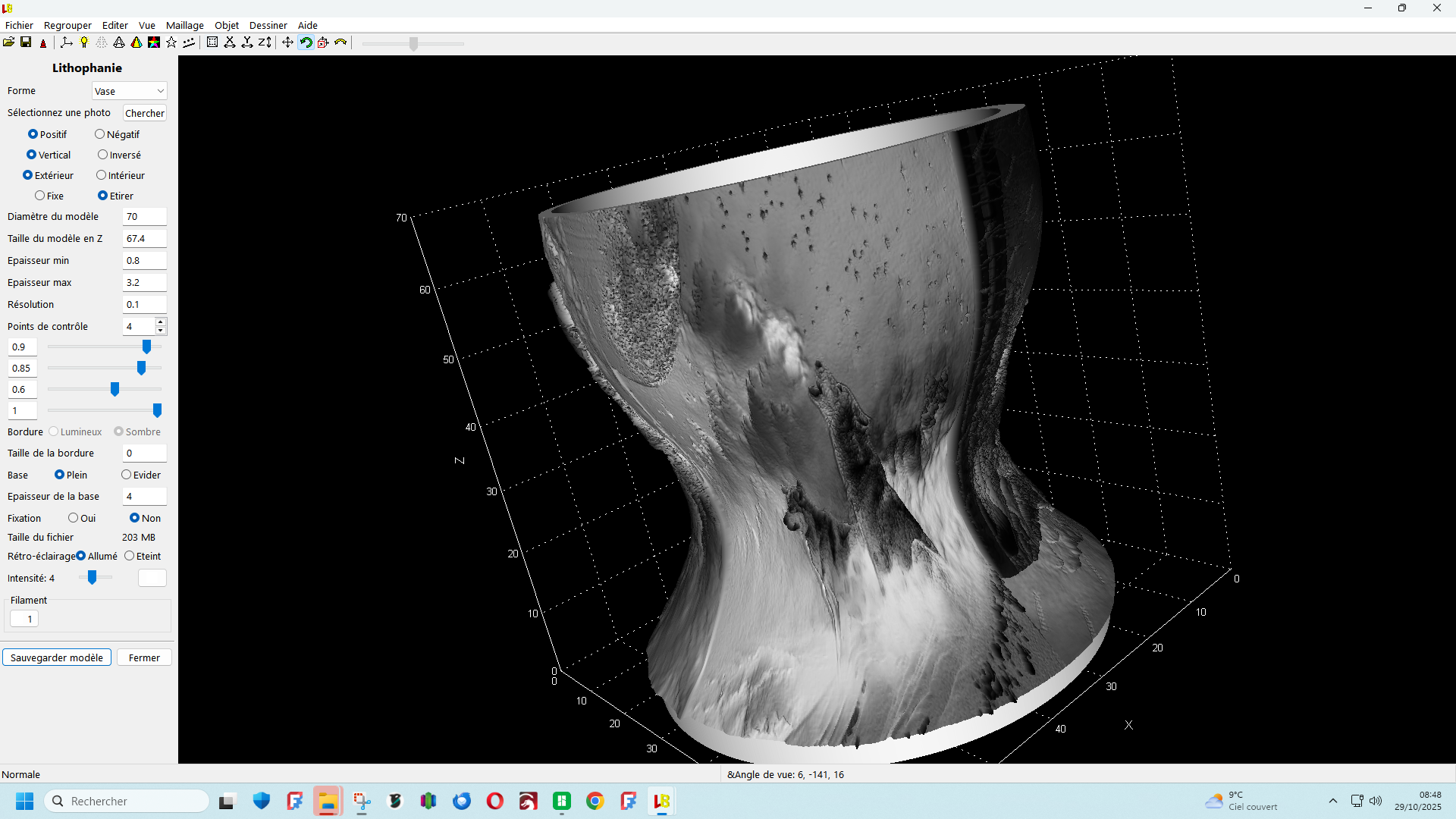Click the colored star image icon
This screenshot has height=819, width=1456.
pos(154,42)
